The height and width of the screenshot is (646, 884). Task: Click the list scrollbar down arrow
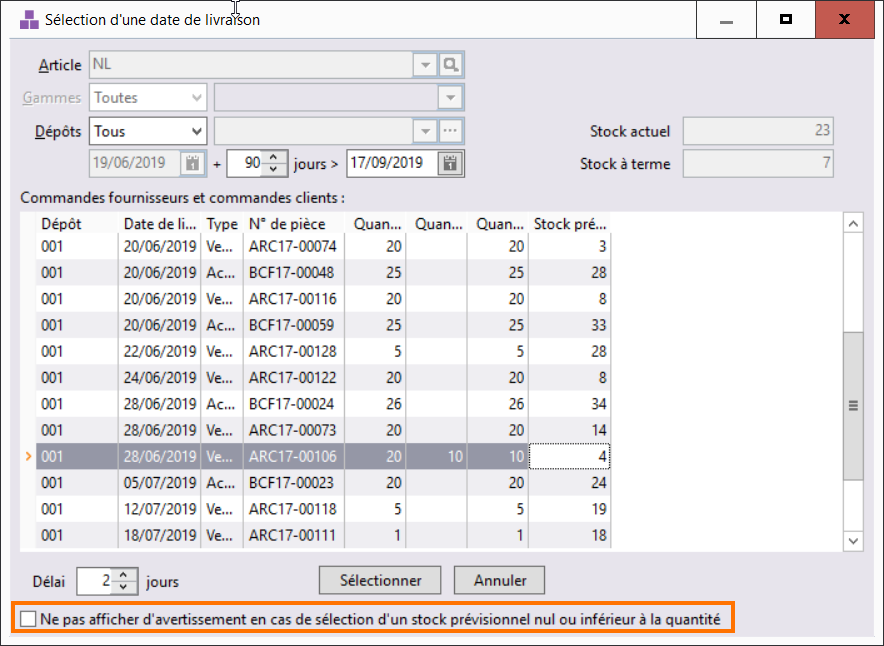click(x=853, y=541)
